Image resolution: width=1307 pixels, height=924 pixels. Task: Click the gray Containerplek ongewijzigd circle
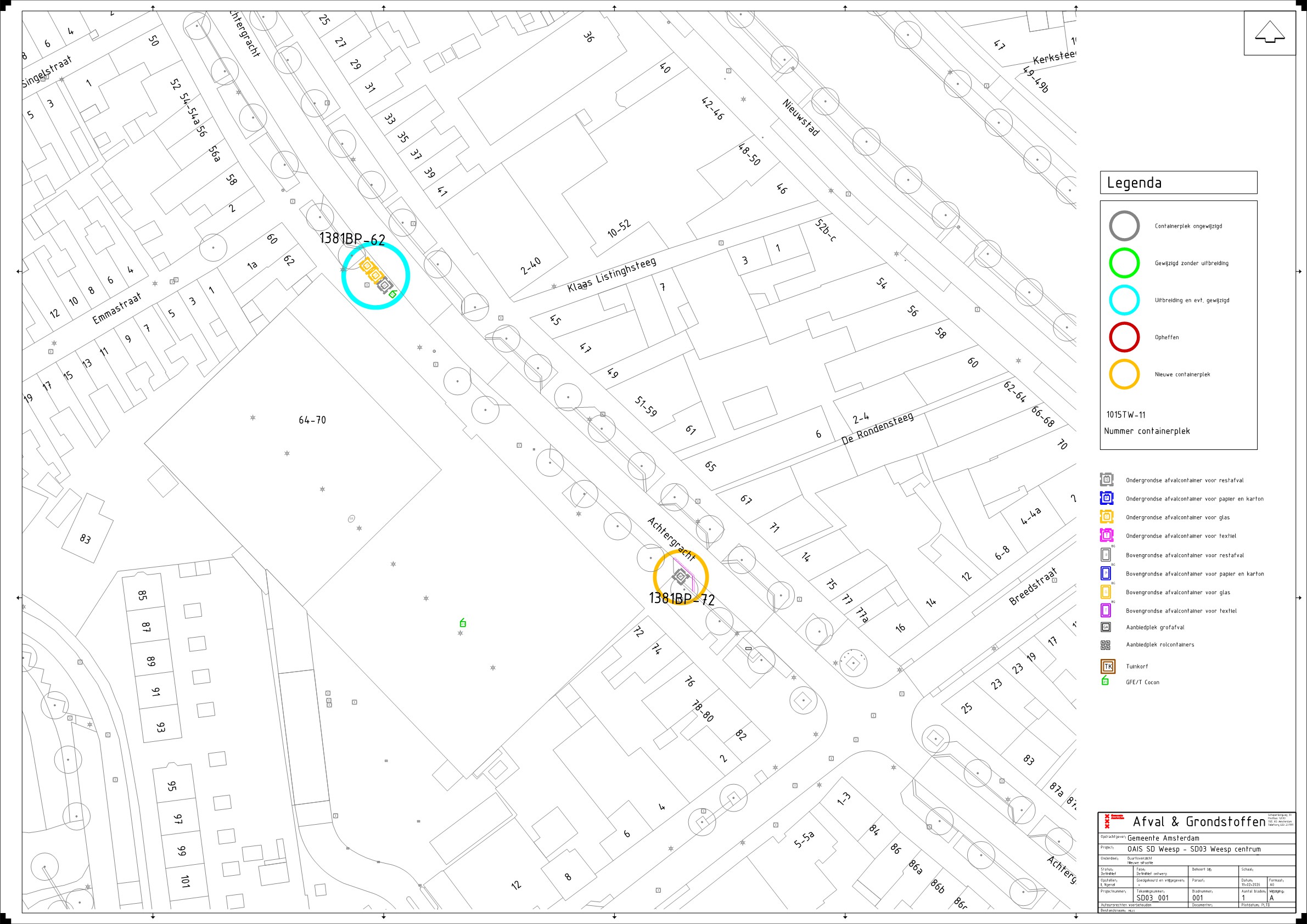tap(1124, 226)
